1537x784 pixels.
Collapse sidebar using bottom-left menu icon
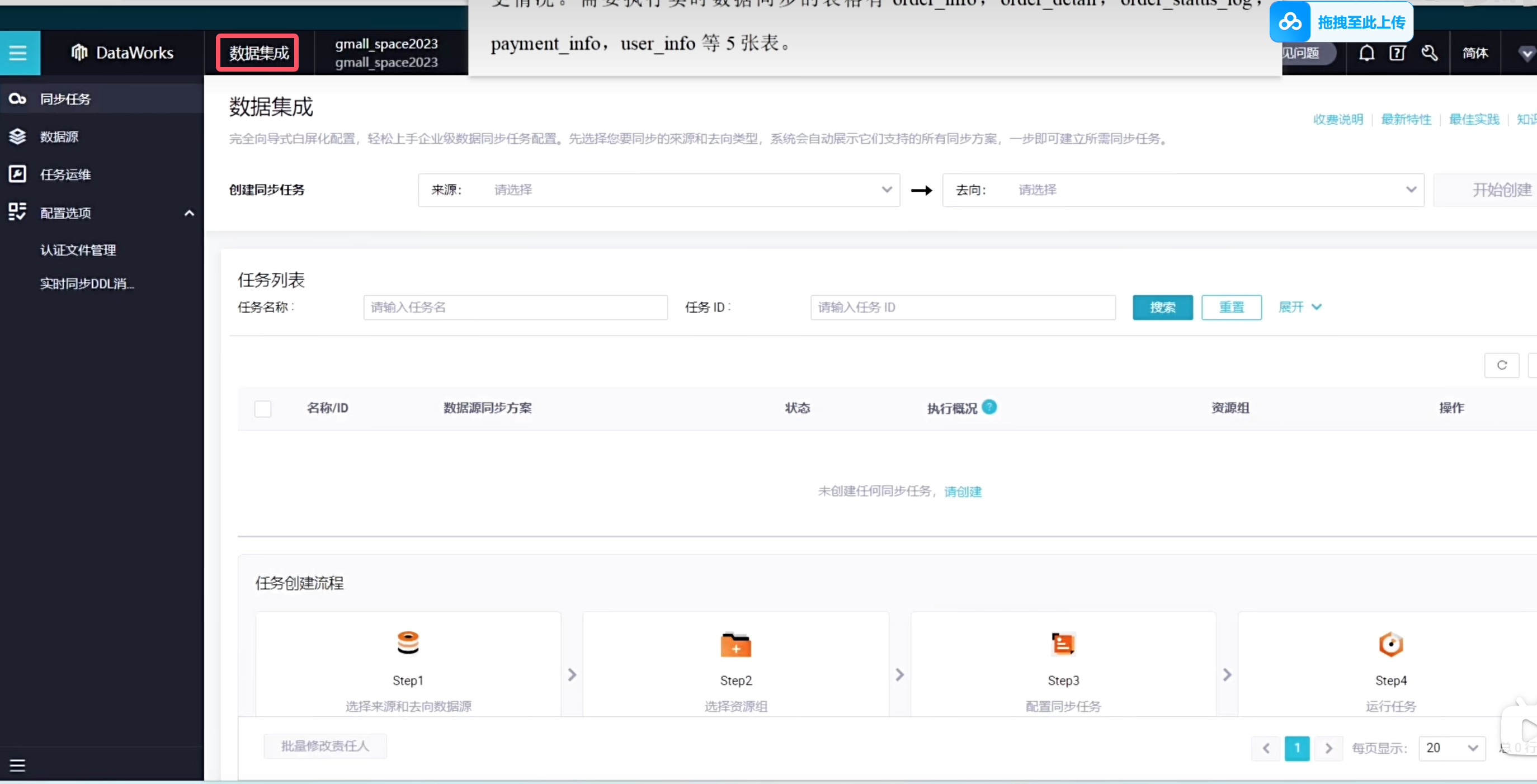[17, 765]
